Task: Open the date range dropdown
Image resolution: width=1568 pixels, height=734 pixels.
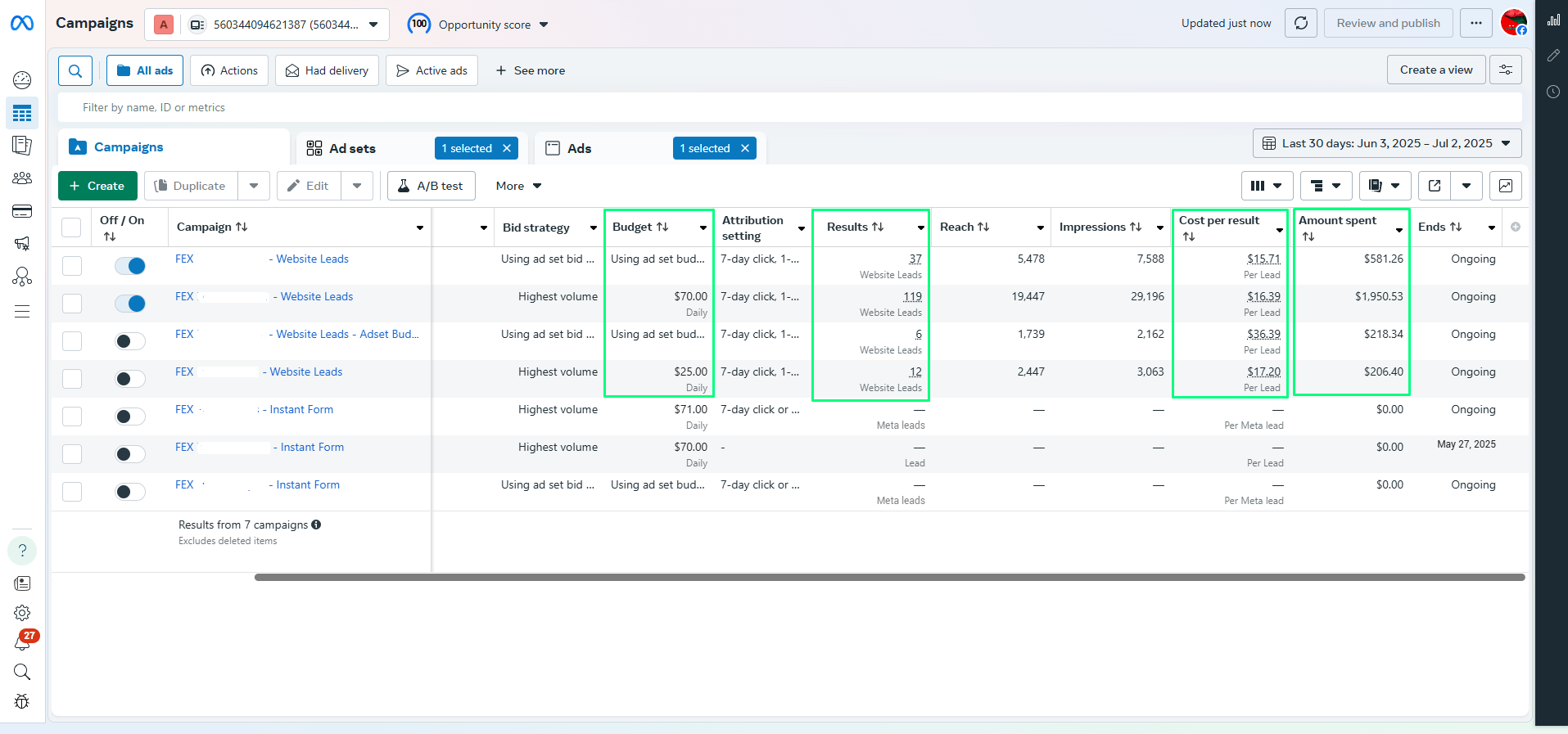Action: pos(1386,143)
